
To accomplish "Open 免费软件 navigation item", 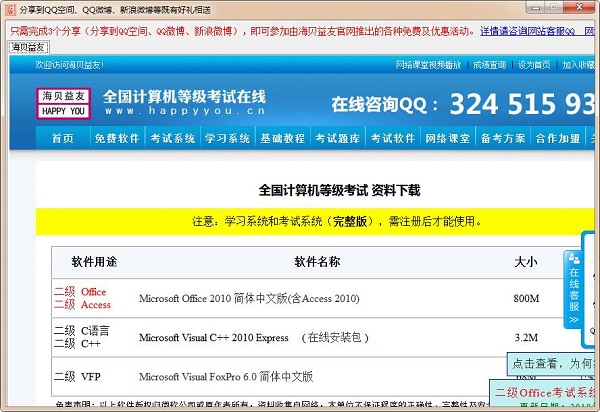I will (117, 138).
